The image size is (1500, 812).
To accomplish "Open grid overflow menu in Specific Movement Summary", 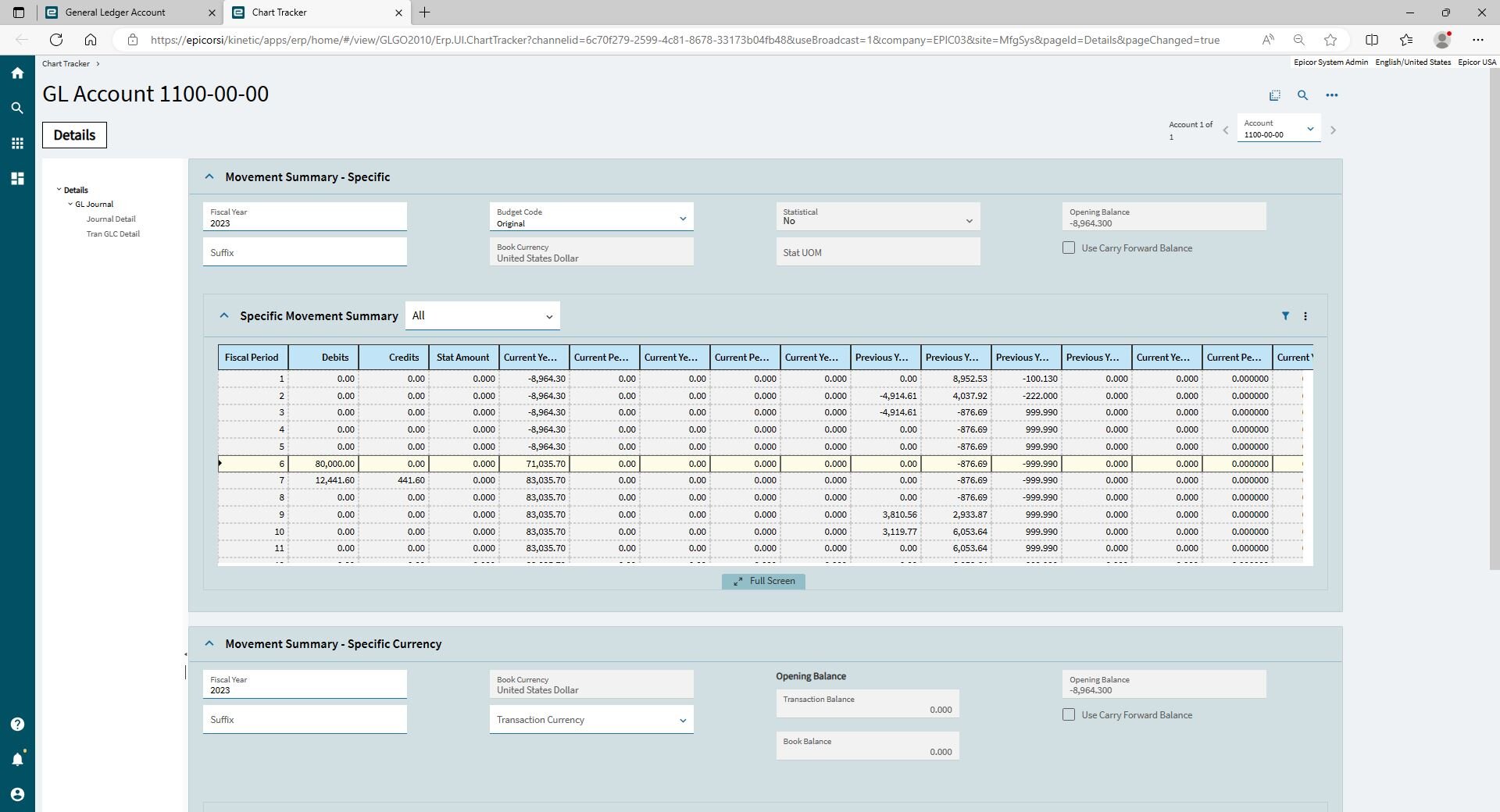I will [x=1305, y=316].
